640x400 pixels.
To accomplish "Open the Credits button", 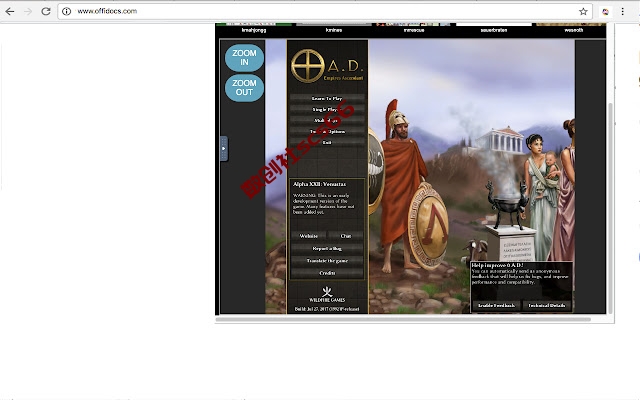I will [327, 273].
